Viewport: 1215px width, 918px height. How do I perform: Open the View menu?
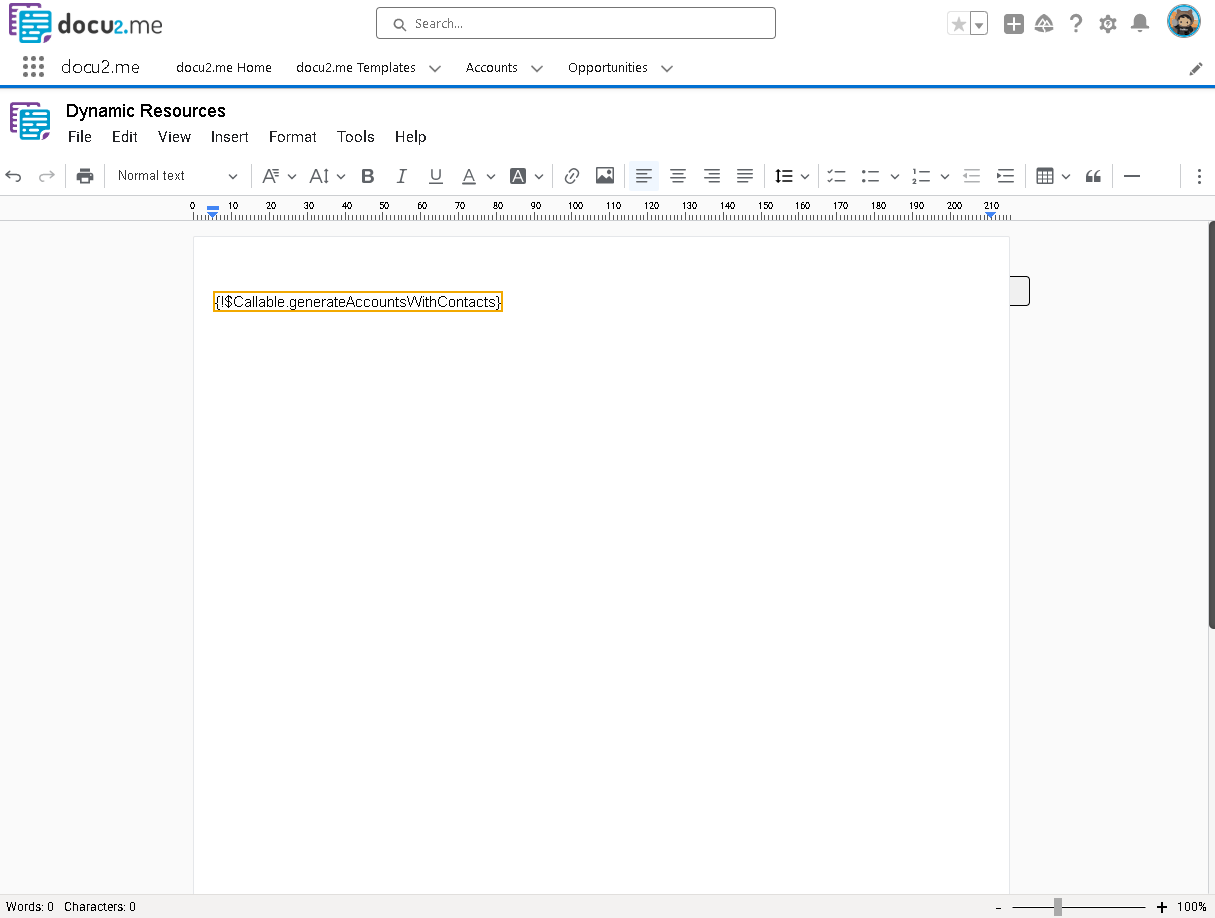coord(174,137)
